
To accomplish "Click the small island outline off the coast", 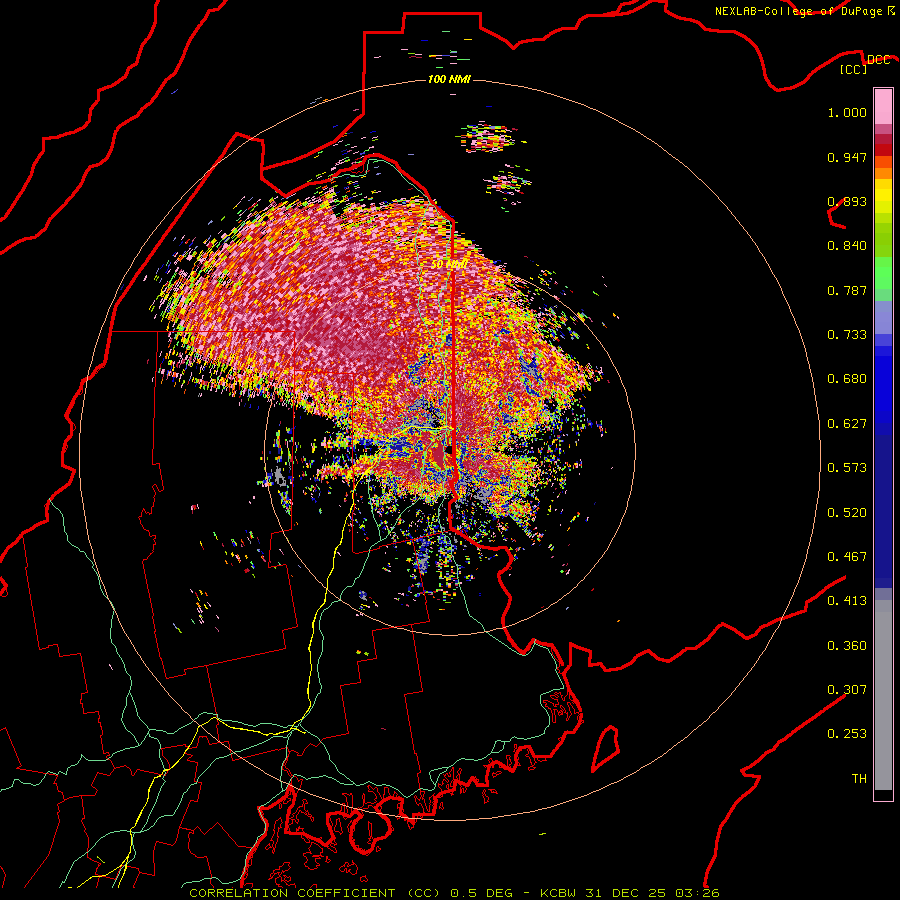I will pos(606,748).
